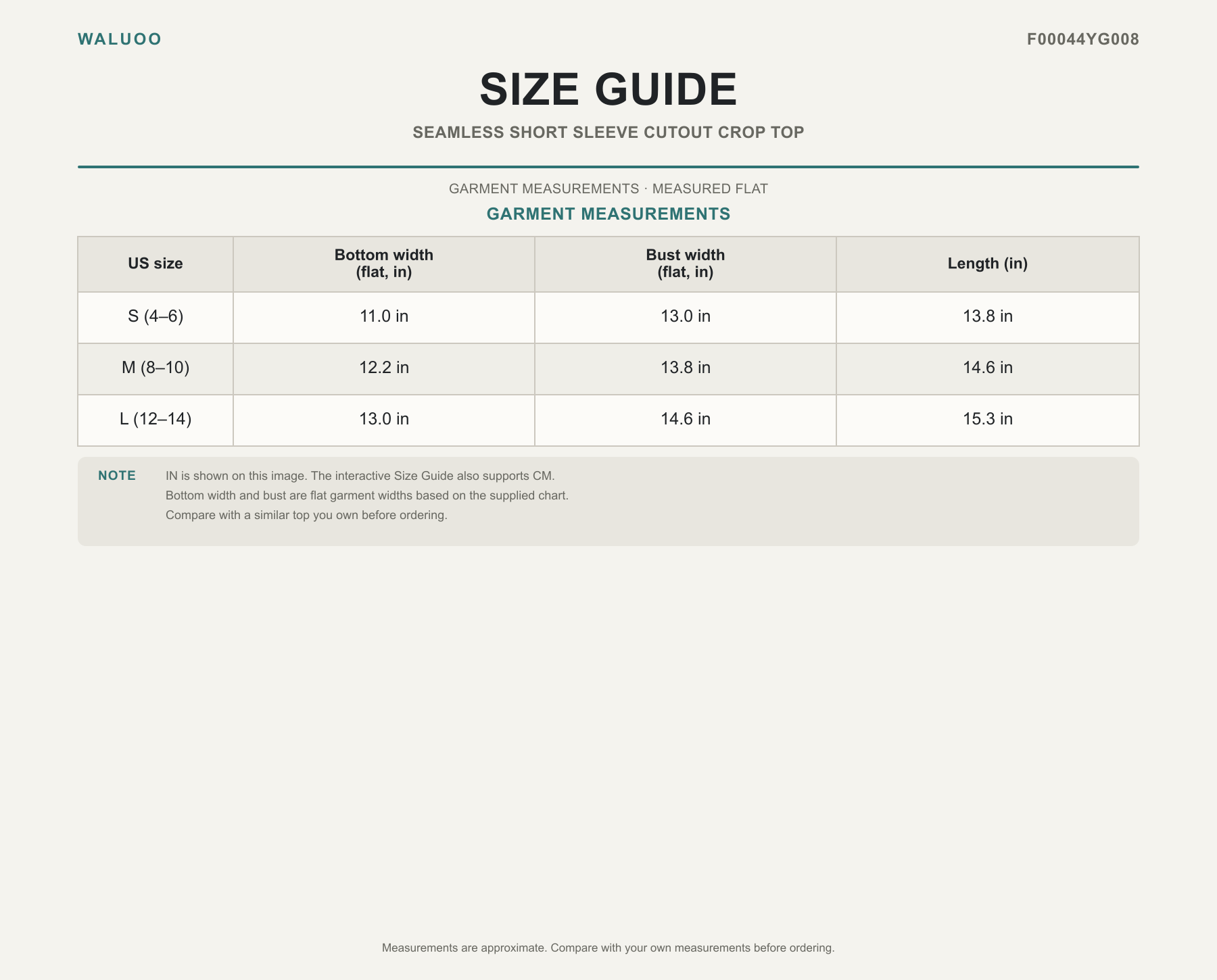Click the S row length 13.8 in
Screen dimensions: 1217x980
(x=988, y=317)
